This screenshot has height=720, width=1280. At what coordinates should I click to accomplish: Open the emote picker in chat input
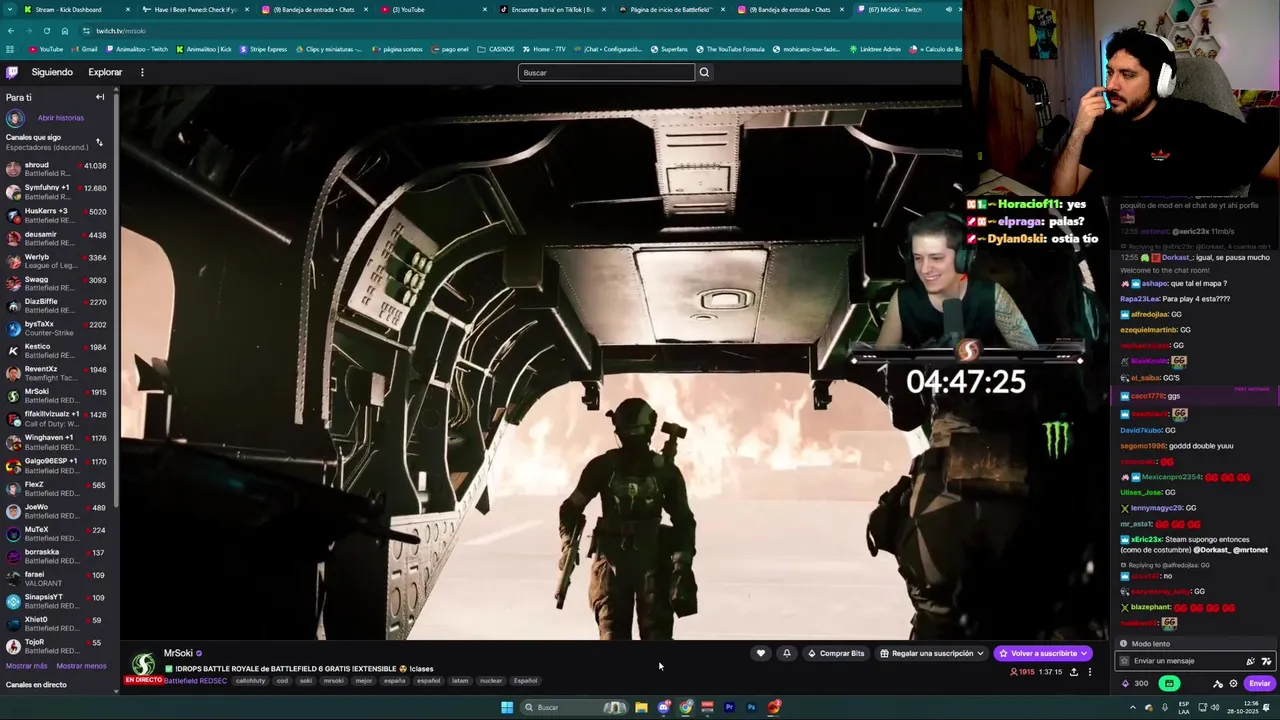pyautogui.click(x=1250, y=661)
